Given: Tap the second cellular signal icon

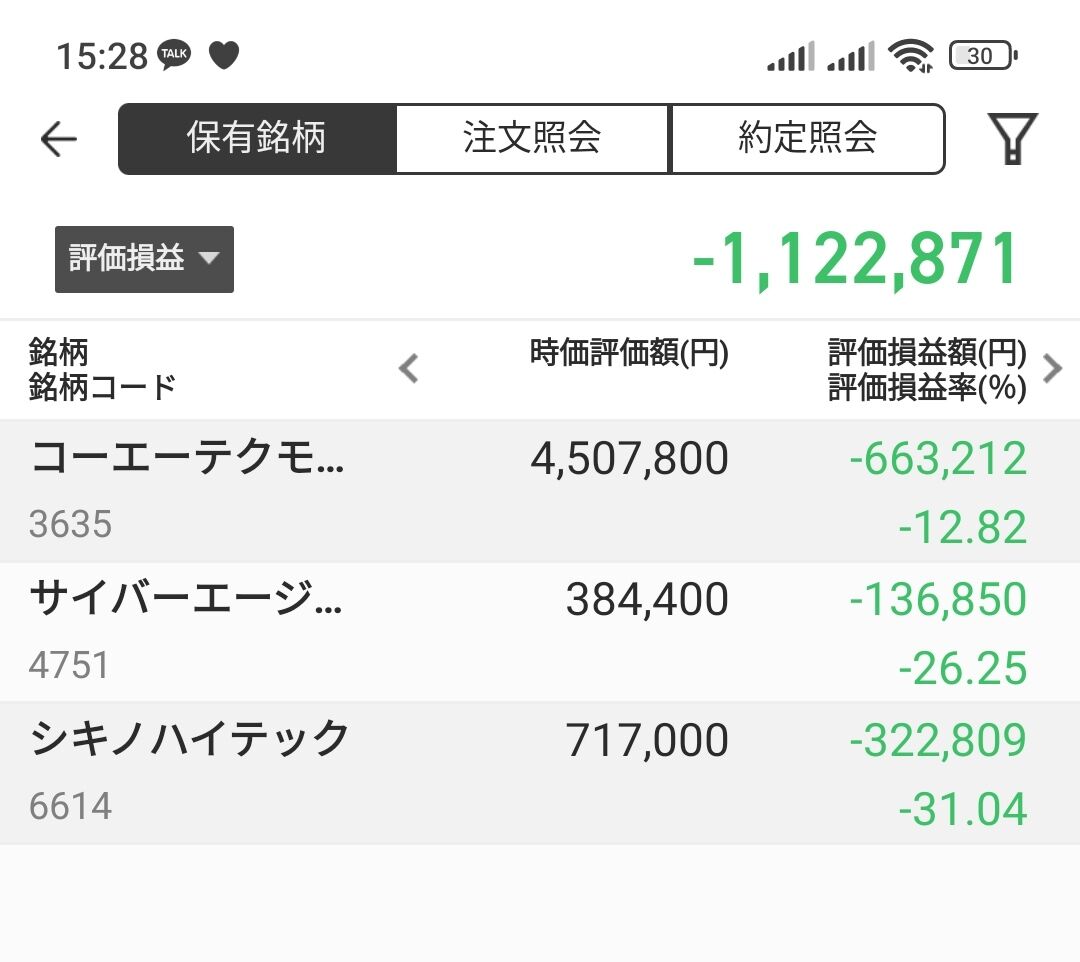Looking at the screenshot, I should coord(851,57).
